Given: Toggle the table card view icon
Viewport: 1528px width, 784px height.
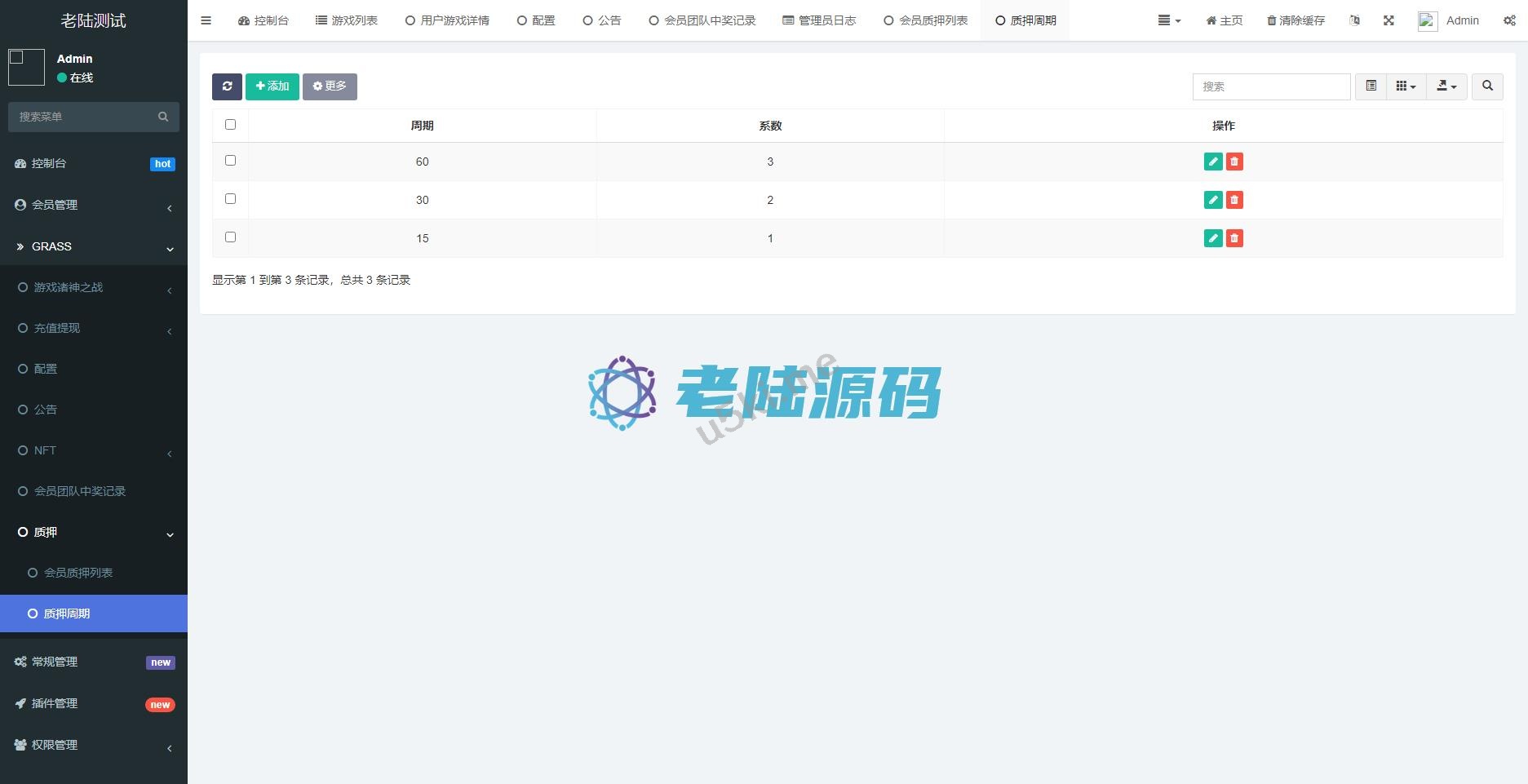Looking at the screenshot, I should pos(1371,86).
